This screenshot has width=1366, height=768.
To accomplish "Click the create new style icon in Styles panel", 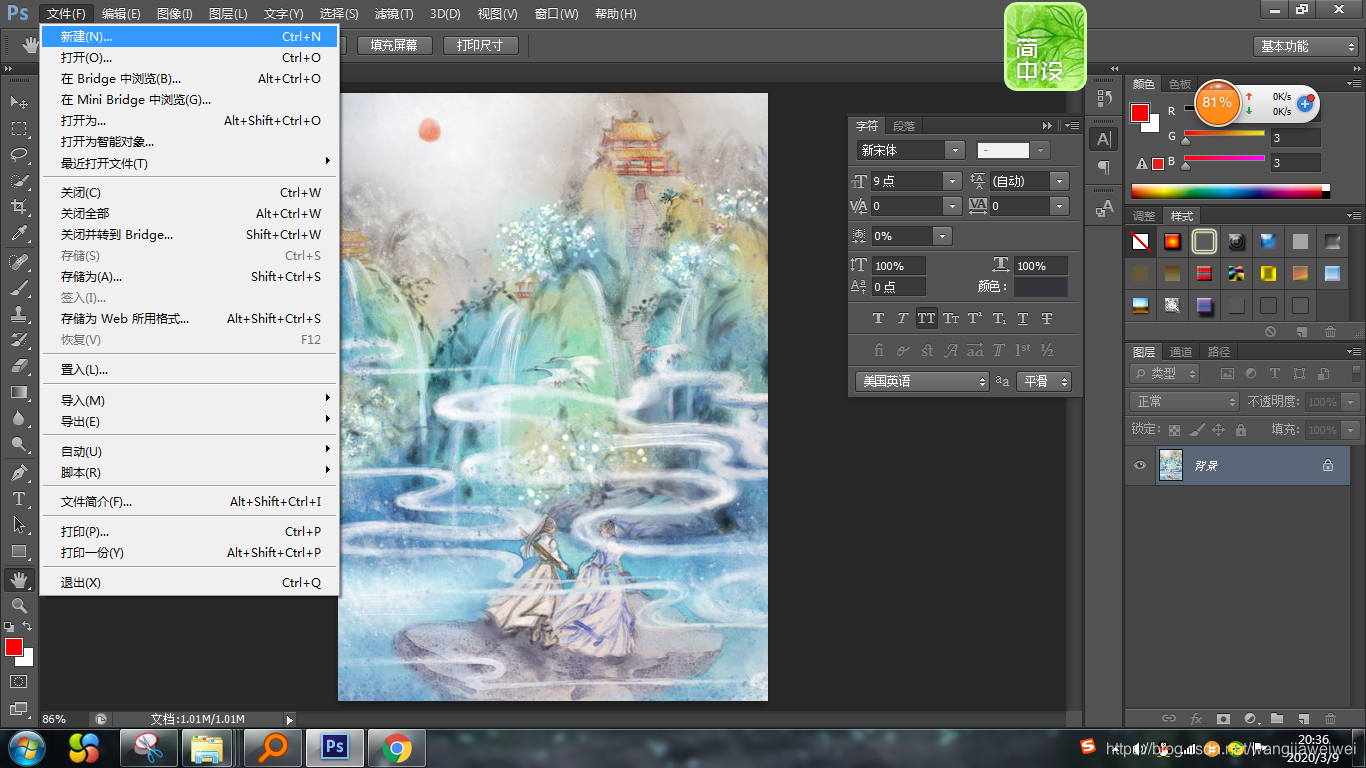I will (1301, 332).
